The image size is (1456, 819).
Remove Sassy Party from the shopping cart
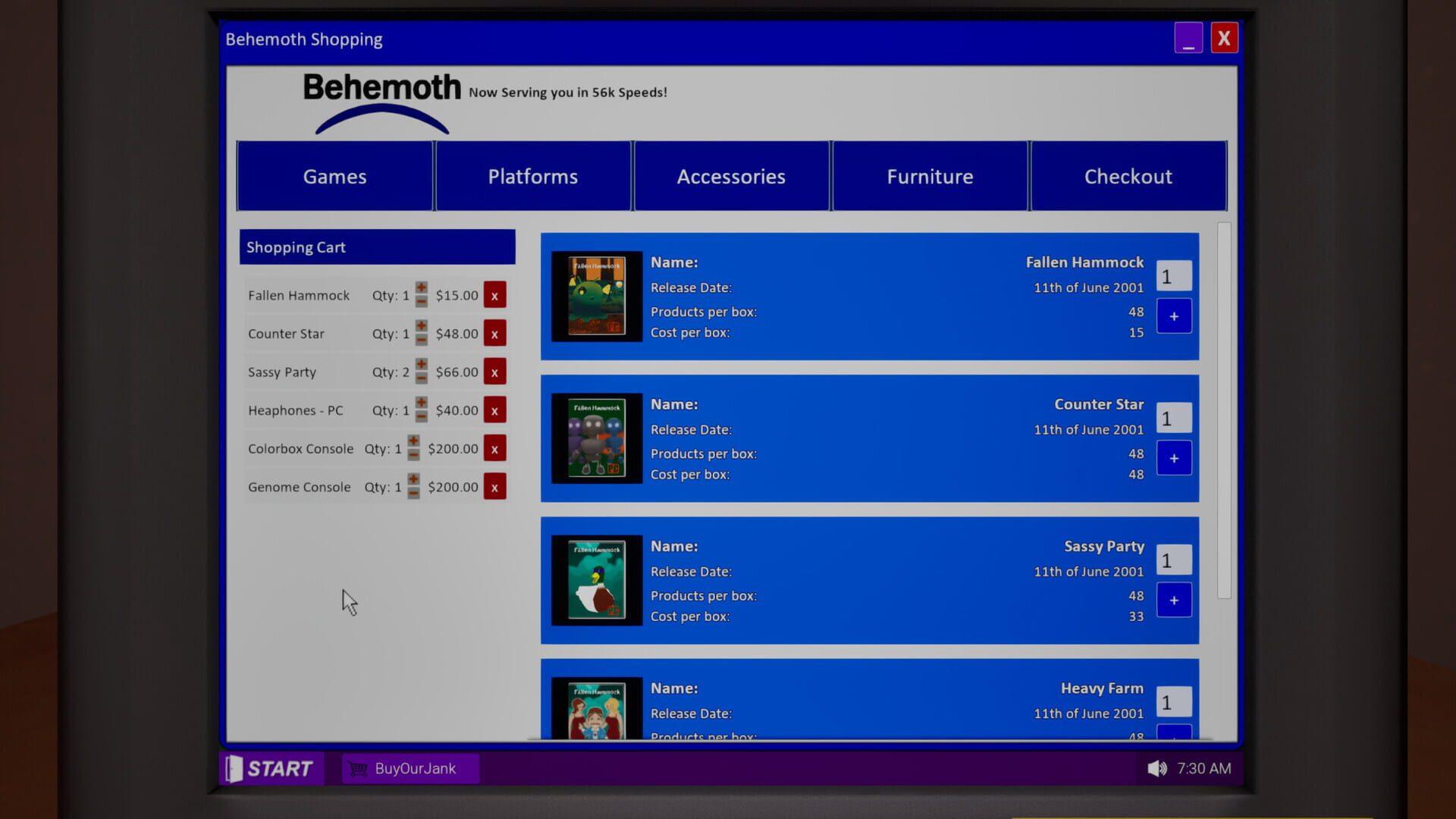tap(494, 372)
